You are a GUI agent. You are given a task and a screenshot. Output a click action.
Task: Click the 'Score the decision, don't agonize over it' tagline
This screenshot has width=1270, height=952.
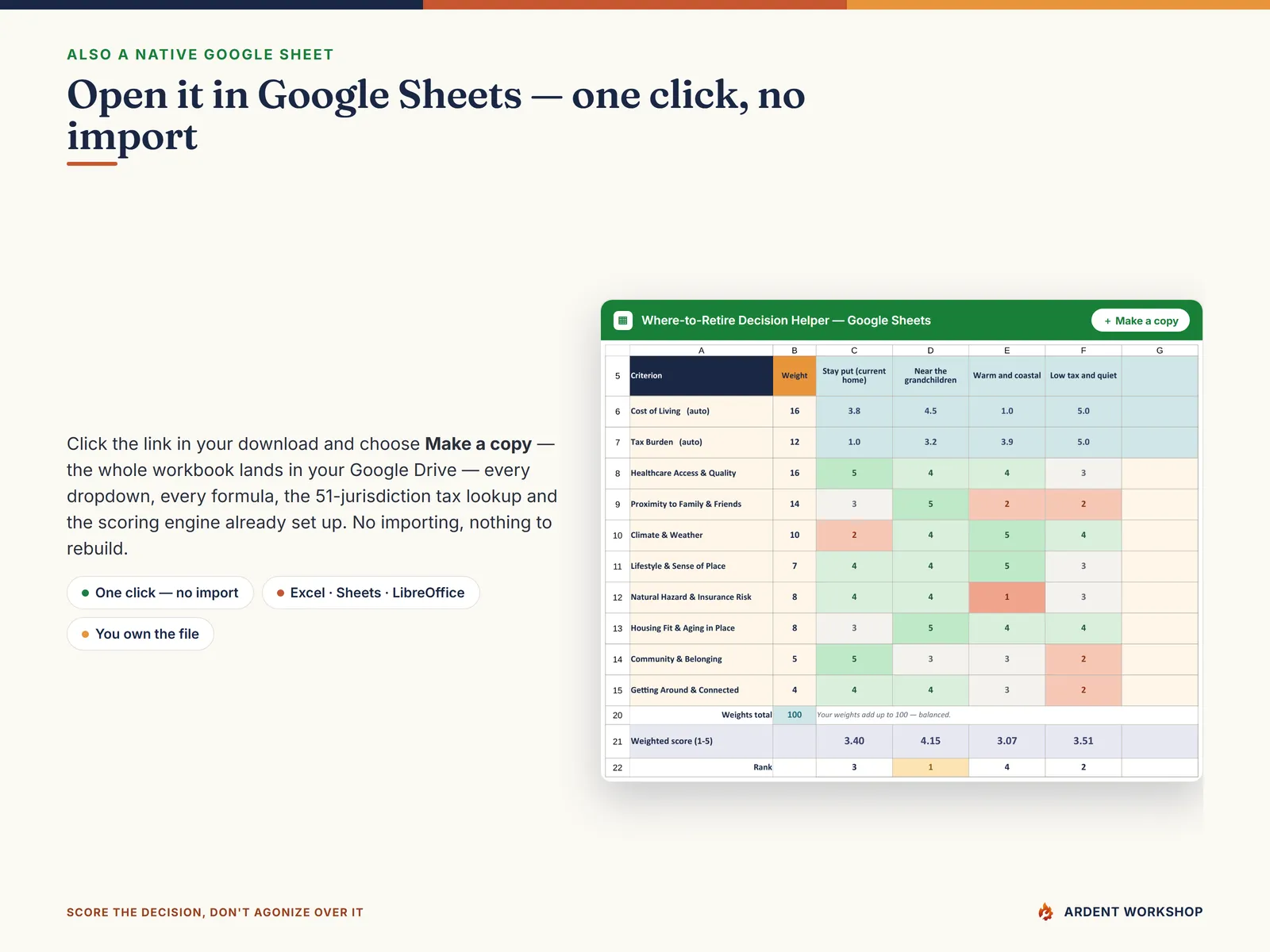(215, 912)
